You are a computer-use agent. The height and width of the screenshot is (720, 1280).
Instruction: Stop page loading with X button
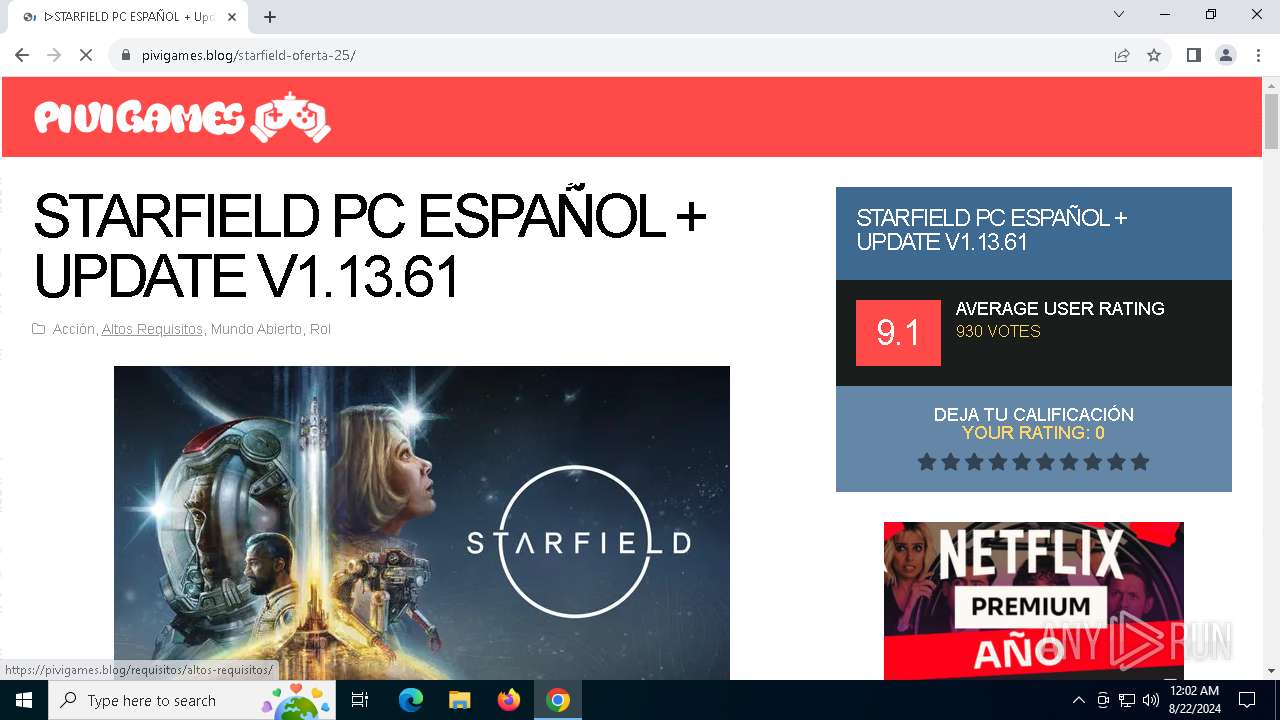click(86, 55)
